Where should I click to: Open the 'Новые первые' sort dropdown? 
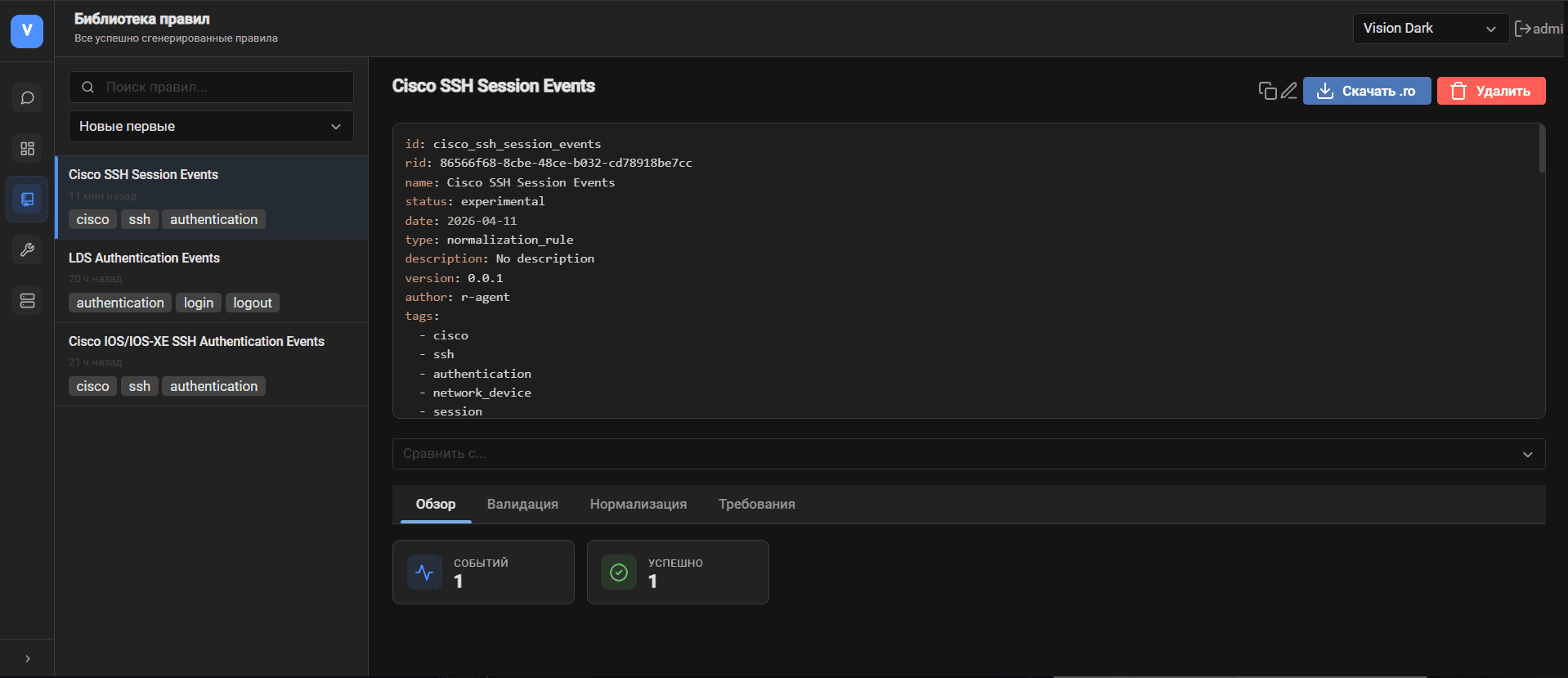[211, 127]
